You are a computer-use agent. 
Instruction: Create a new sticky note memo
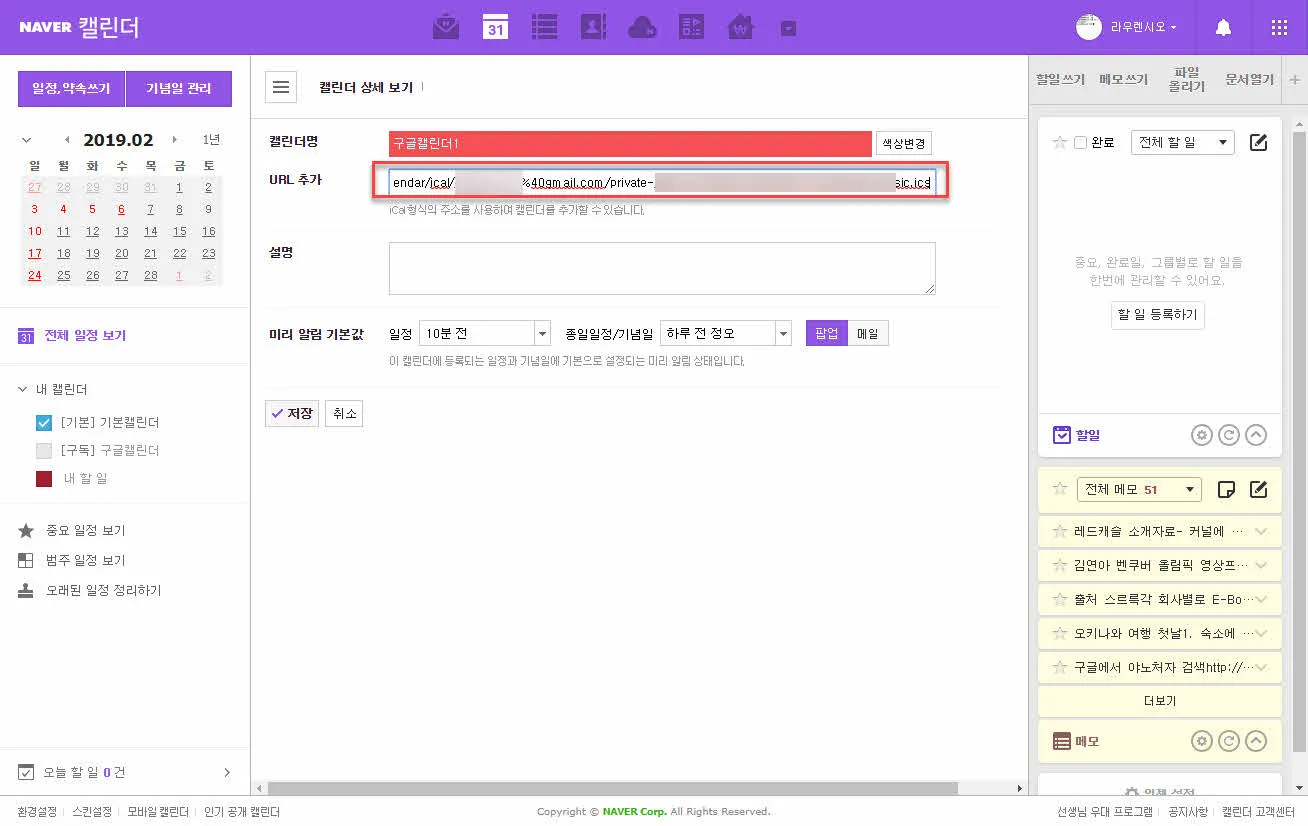(x=1227, y=489)
